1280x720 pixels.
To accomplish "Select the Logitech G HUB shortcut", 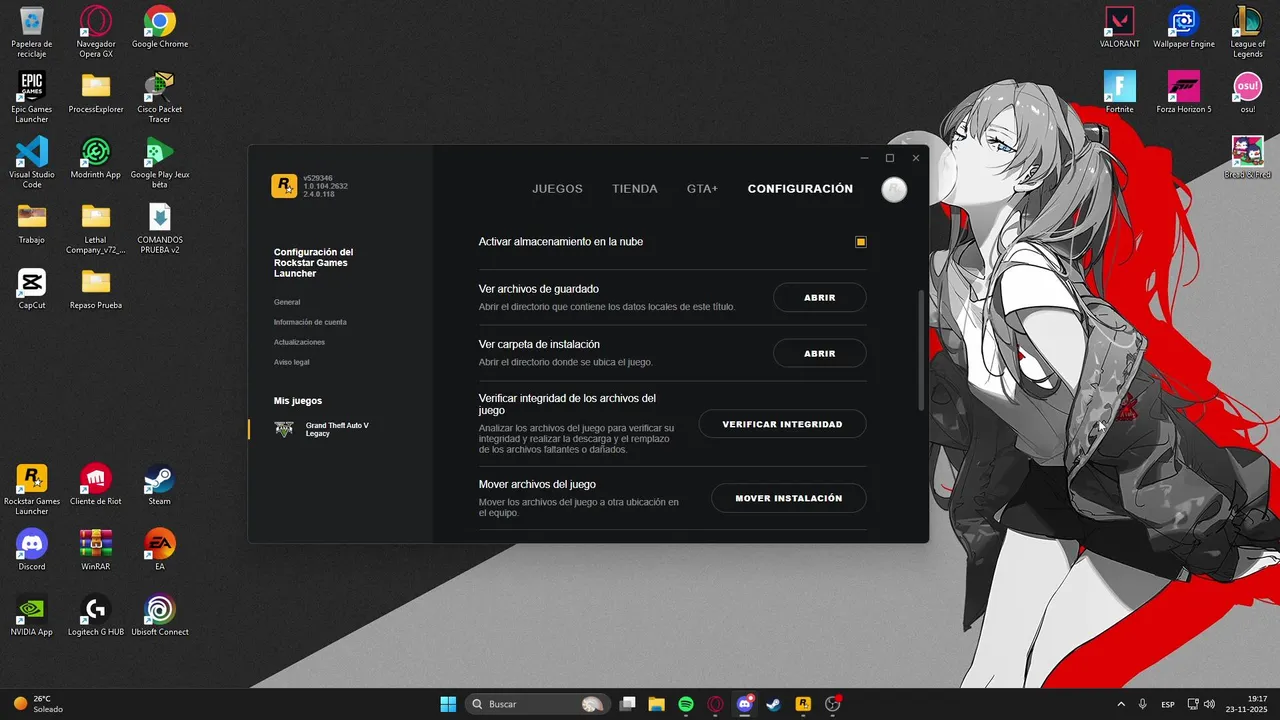I will (96, 615).
